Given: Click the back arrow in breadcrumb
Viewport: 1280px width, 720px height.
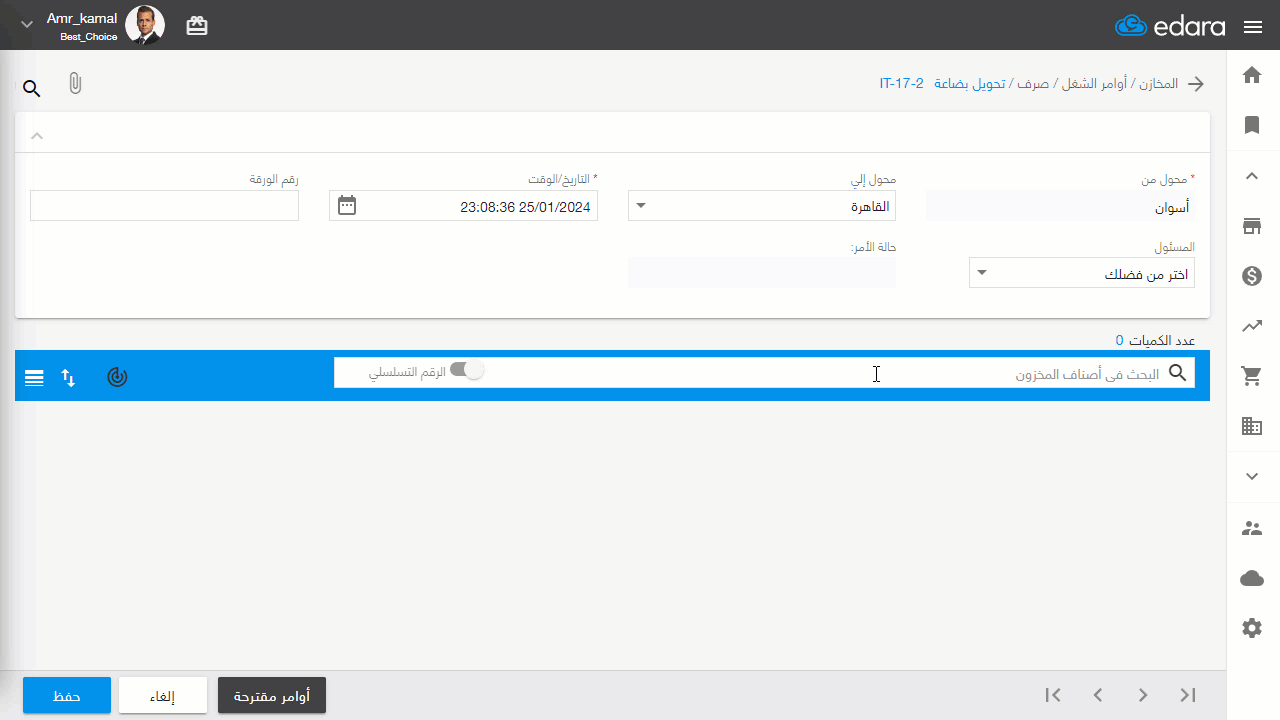Looking at the screenshot, I should [x=1196, y=84].
